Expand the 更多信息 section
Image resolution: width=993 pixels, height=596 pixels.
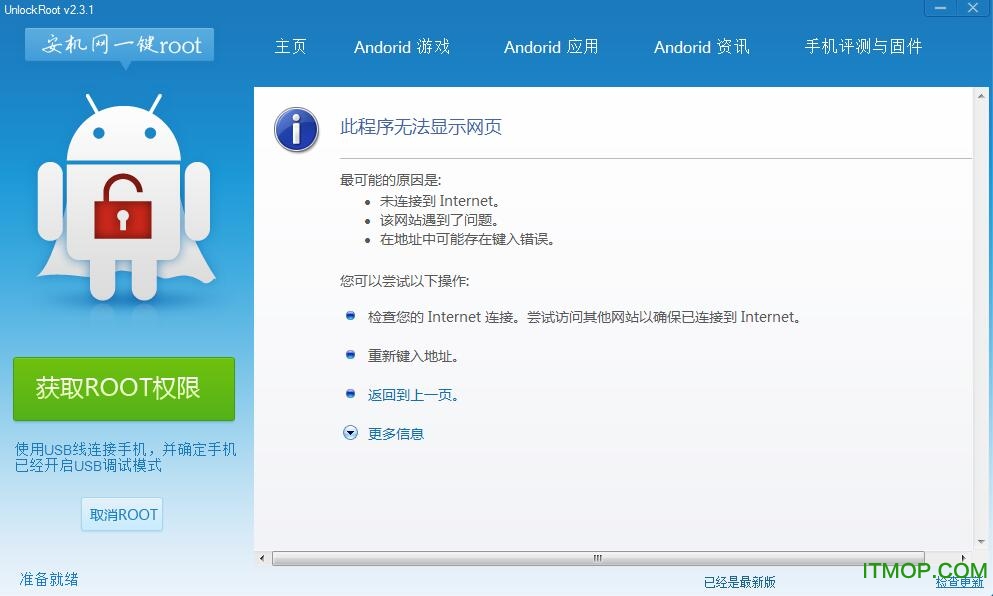pyautogui.click(x=395, y=434)
